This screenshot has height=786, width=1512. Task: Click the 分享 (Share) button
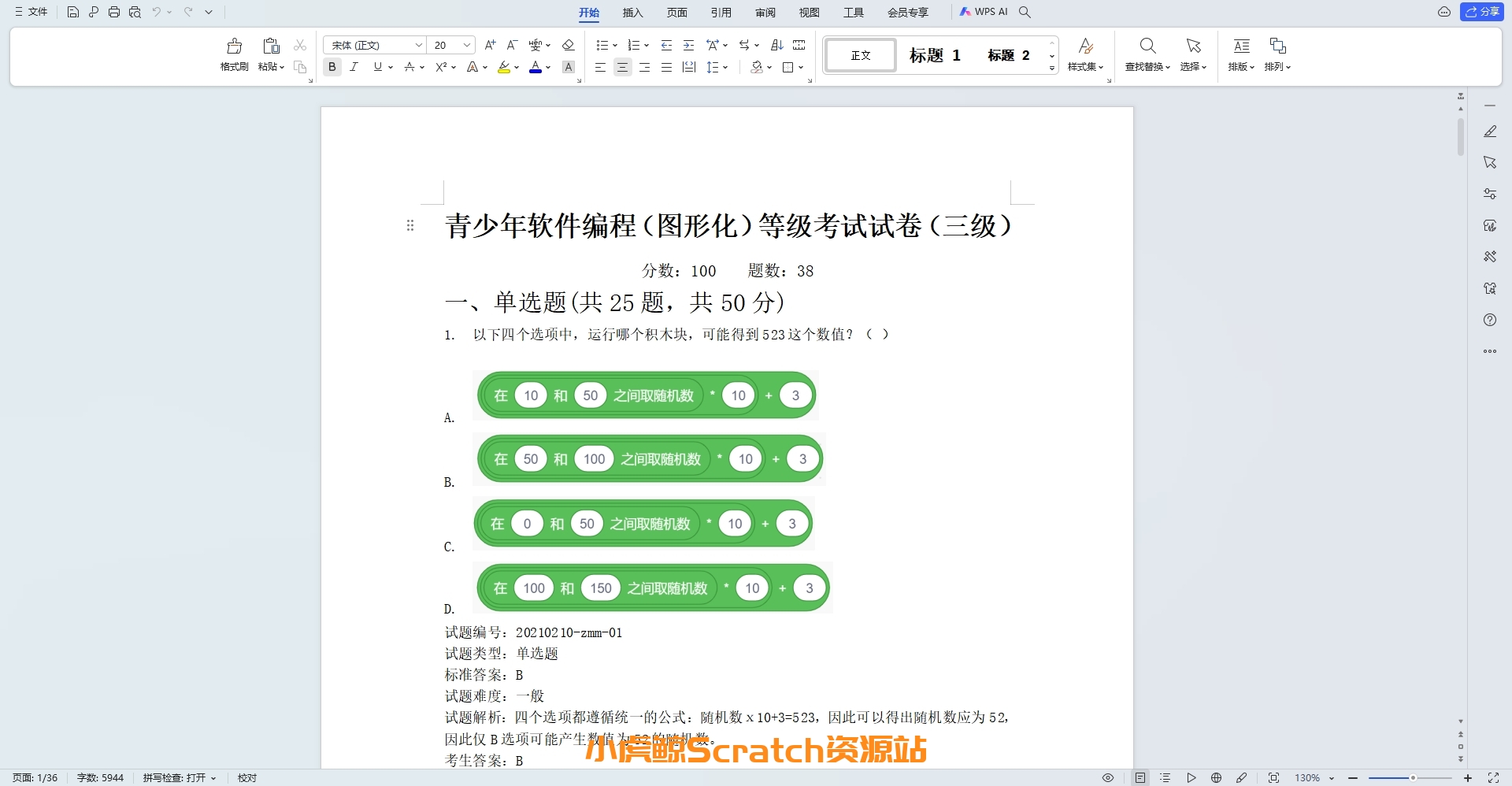coord(1481,12)
